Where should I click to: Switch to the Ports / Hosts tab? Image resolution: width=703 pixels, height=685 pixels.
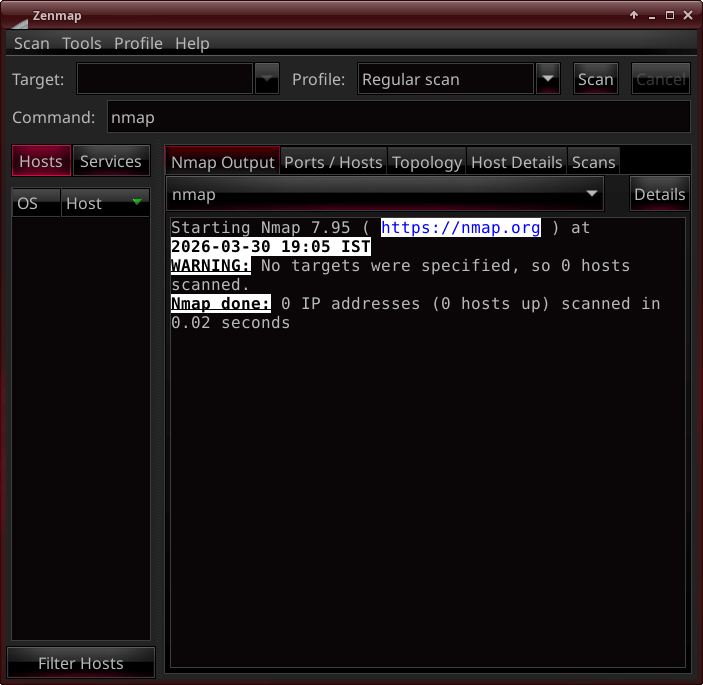(333, 162)
